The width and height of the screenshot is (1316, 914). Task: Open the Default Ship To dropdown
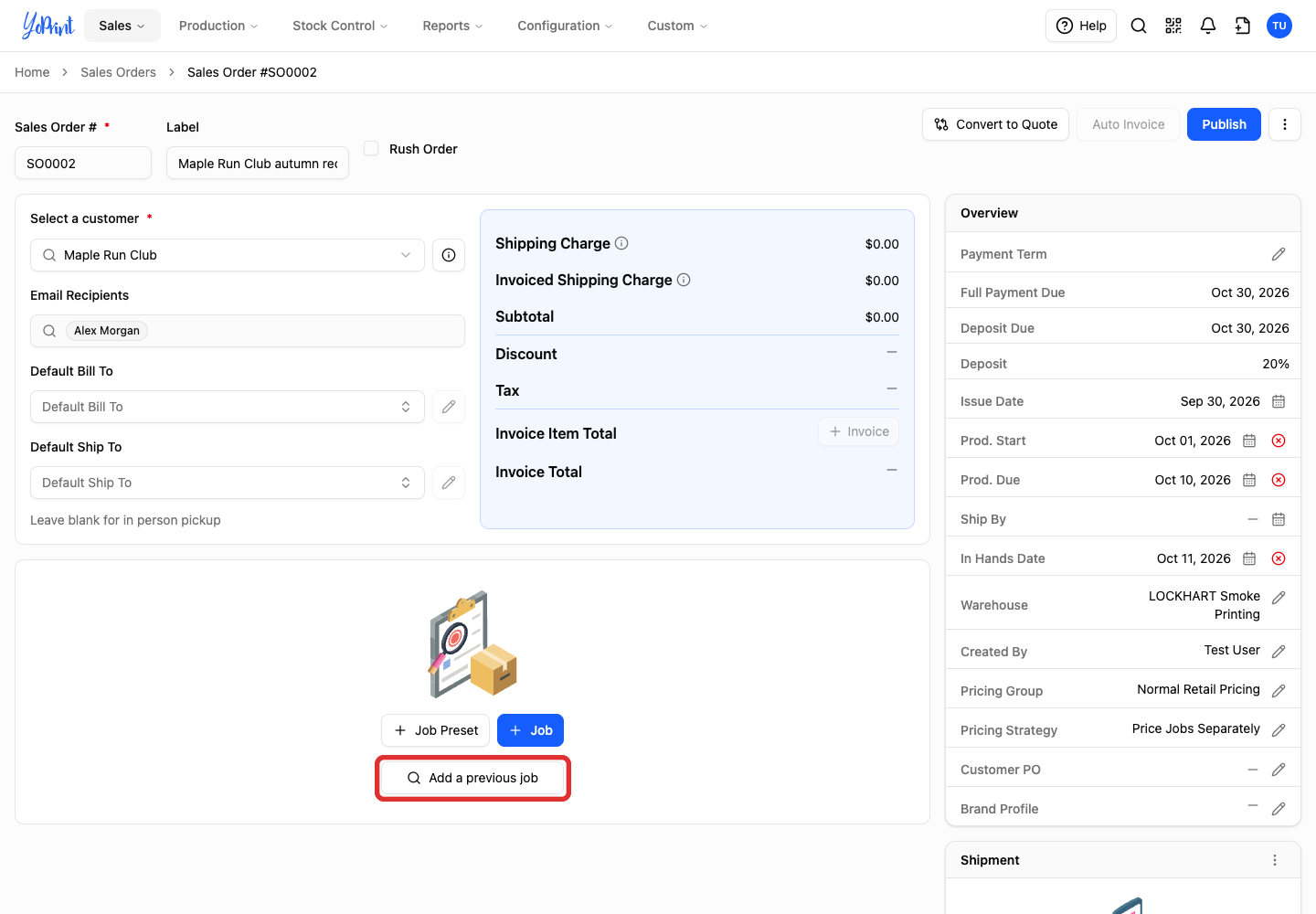coord(228,483)
